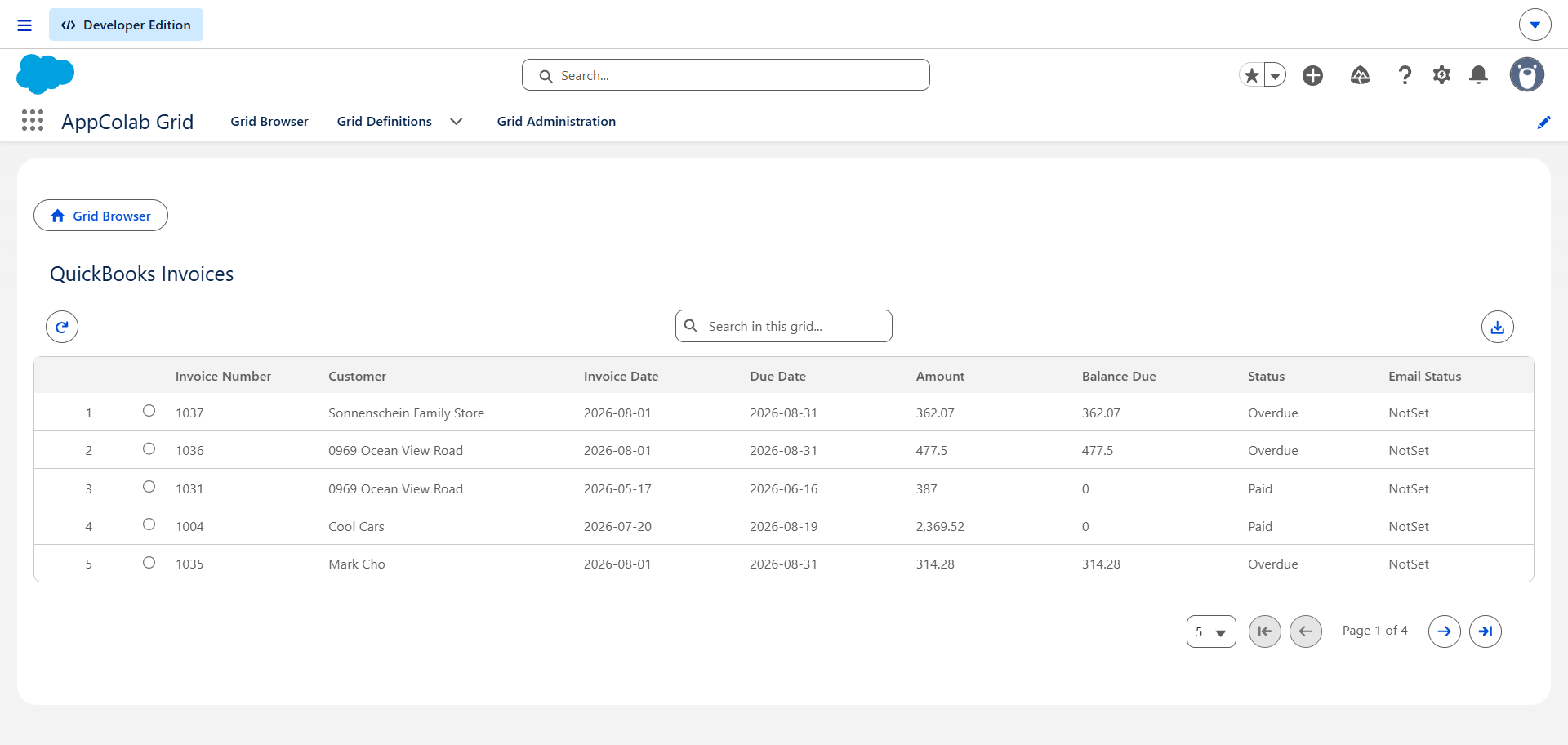The width and height of the screenshot is (1568, 745).
Task: Click the Paid status for invoice 1031
Action: click(1260, 488)
